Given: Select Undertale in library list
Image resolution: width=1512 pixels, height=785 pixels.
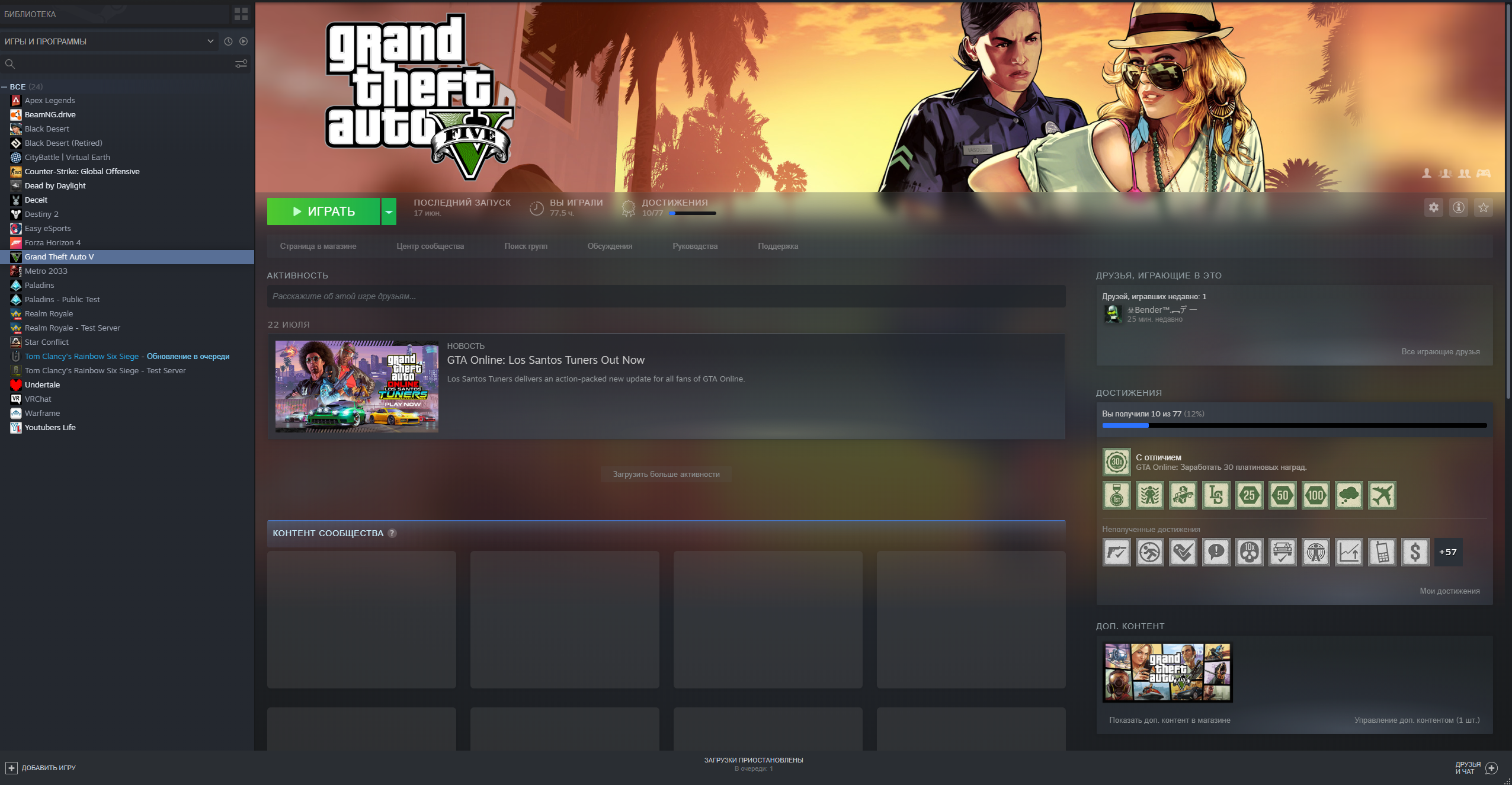Looking at the screenshot, I should [127, 385].
